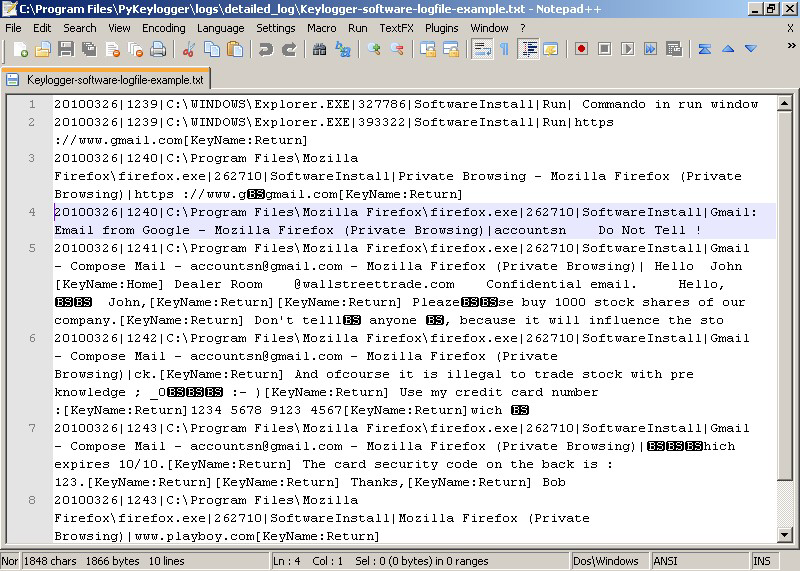Toggle Show All Characters pilcrow button
This screenshot has height=571, width=800.
point(504,49)
